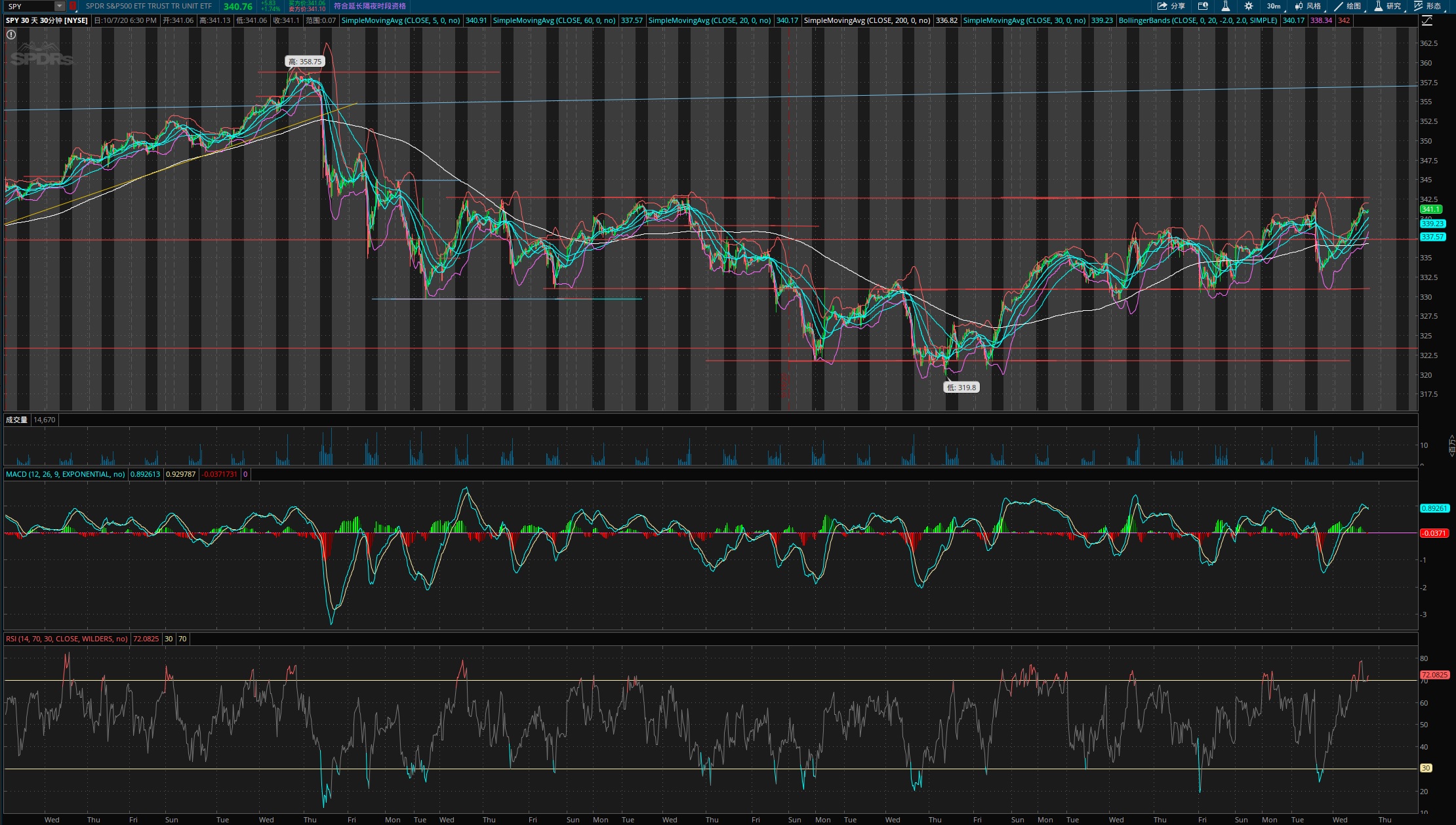
Task: Select SimpleMovingAvg (CLOSE, 5, 0, no) study label
Action: 401,20
